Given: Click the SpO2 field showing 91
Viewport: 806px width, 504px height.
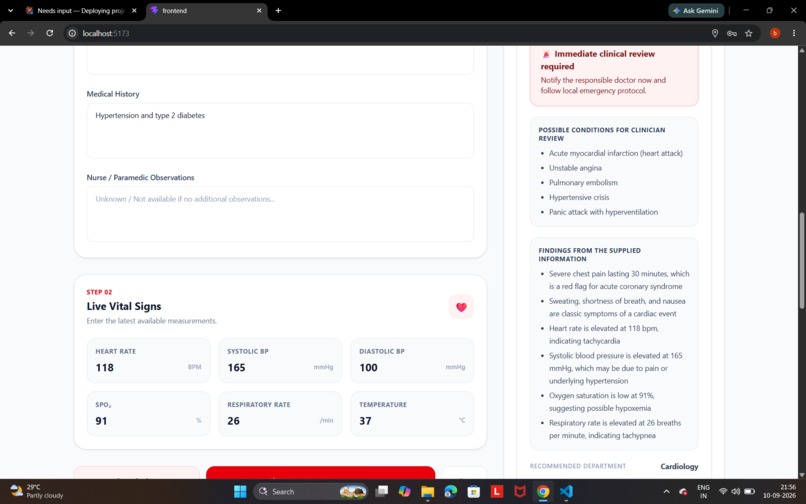Looking at the screenshot, I should (x=148, y=414).
